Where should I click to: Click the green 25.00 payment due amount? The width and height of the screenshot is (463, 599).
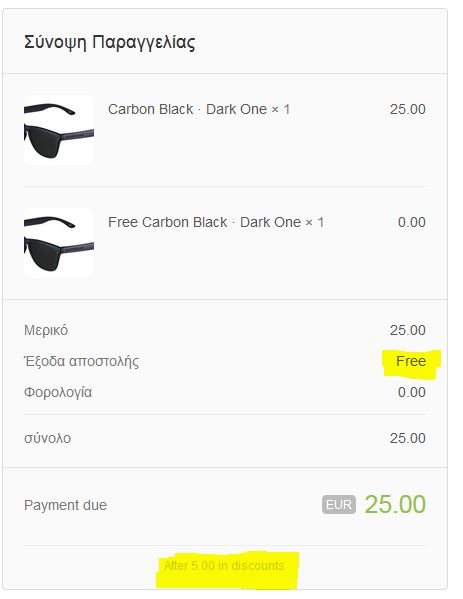395,504
